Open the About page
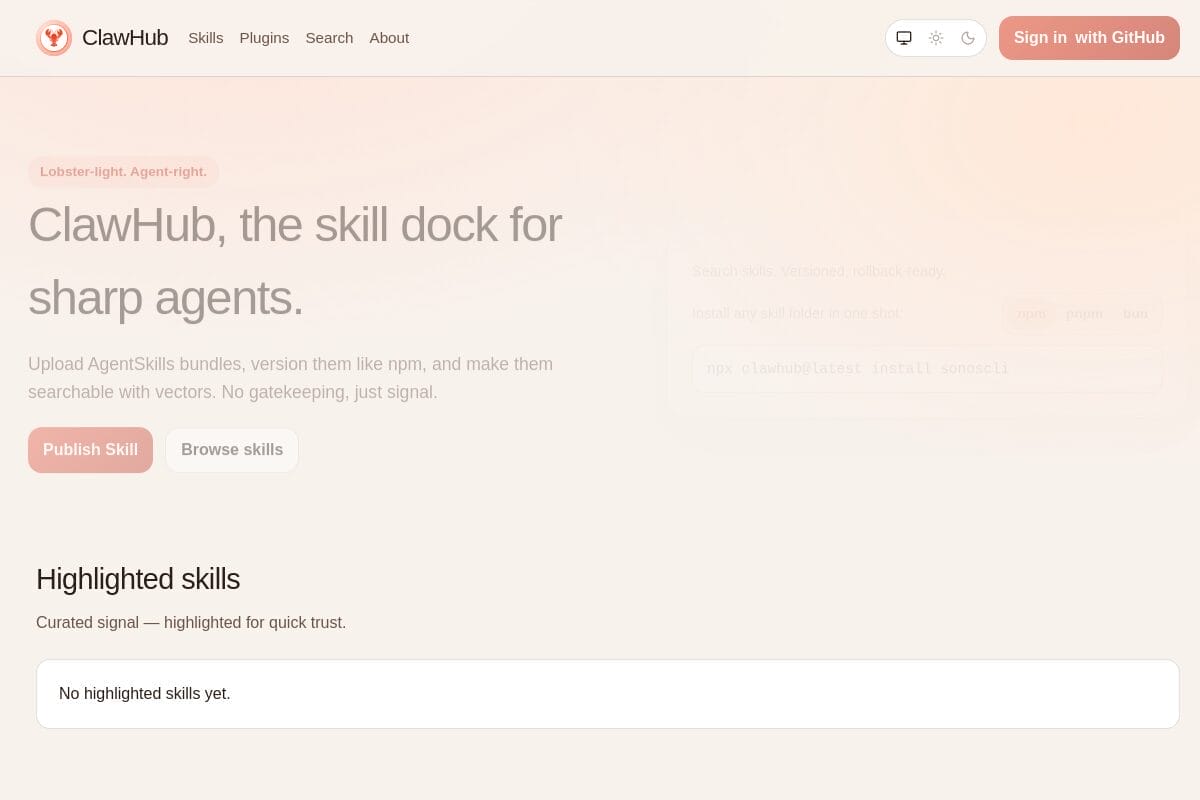 (x=389, y=37)
